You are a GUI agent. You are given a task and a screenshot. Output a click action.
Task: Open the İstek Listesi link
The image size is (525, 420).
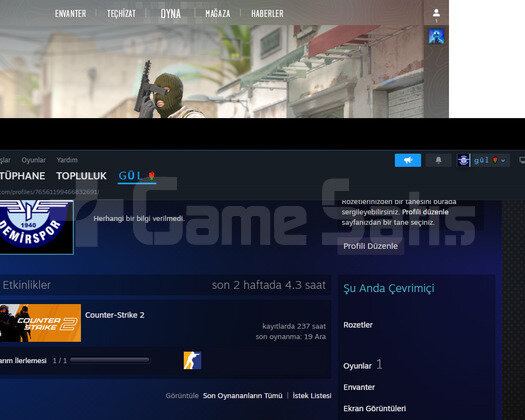point(312,396)
